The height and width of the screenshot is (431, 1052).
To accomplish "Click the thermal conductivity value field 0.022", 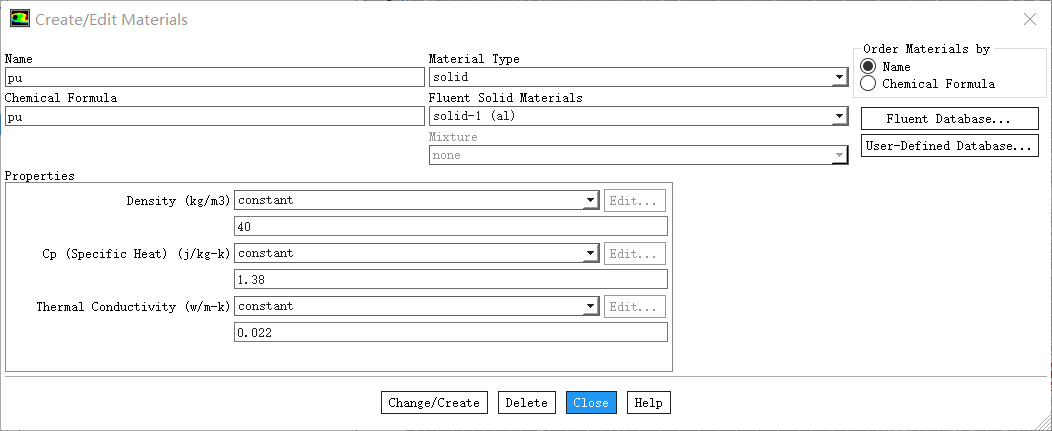I will (450, 332).
